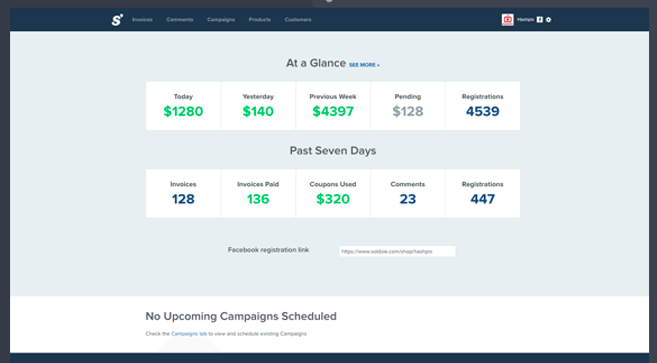657x363 pixels.
Task: Click the At a Glance heading
Action: point(316,63)
